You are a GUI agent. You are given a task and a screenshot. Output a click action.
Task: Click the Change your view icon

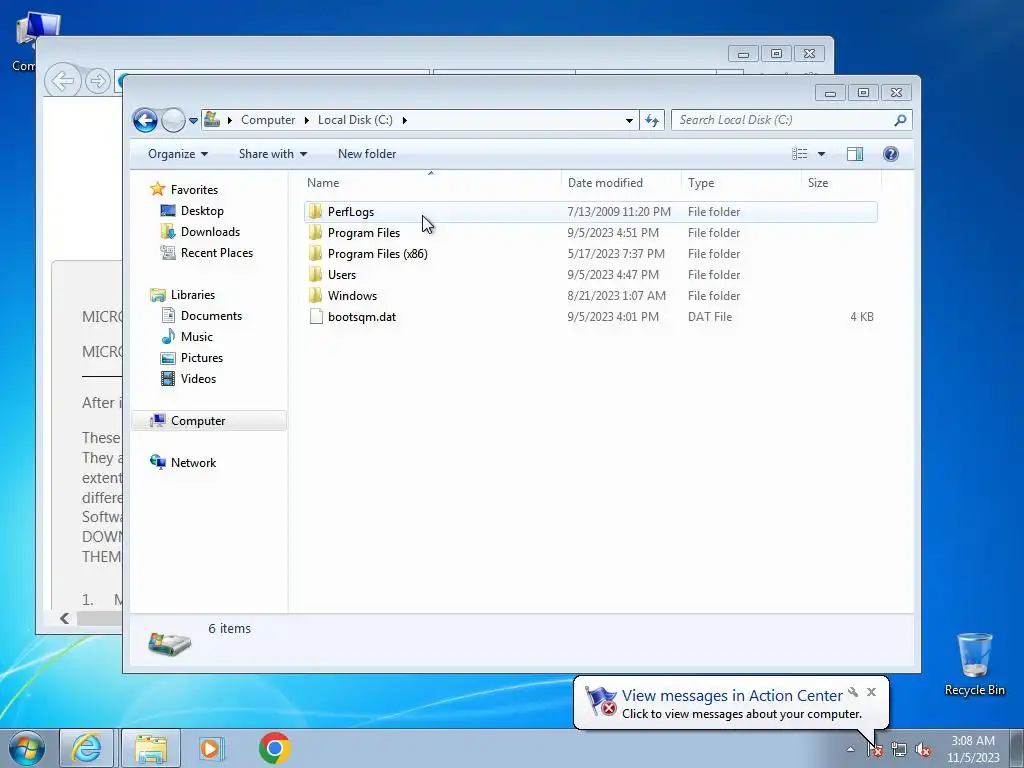[800, 154]
